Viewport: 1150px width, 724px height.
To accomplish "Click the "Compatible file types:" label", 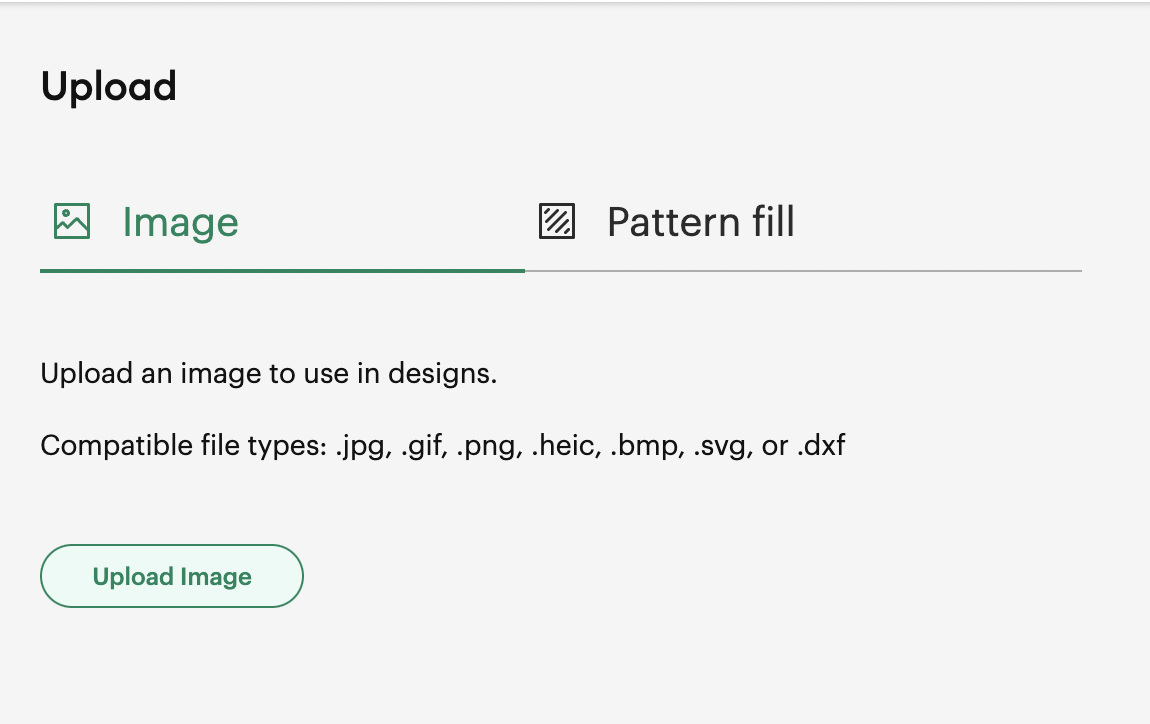I will click(x=184, y=445).
